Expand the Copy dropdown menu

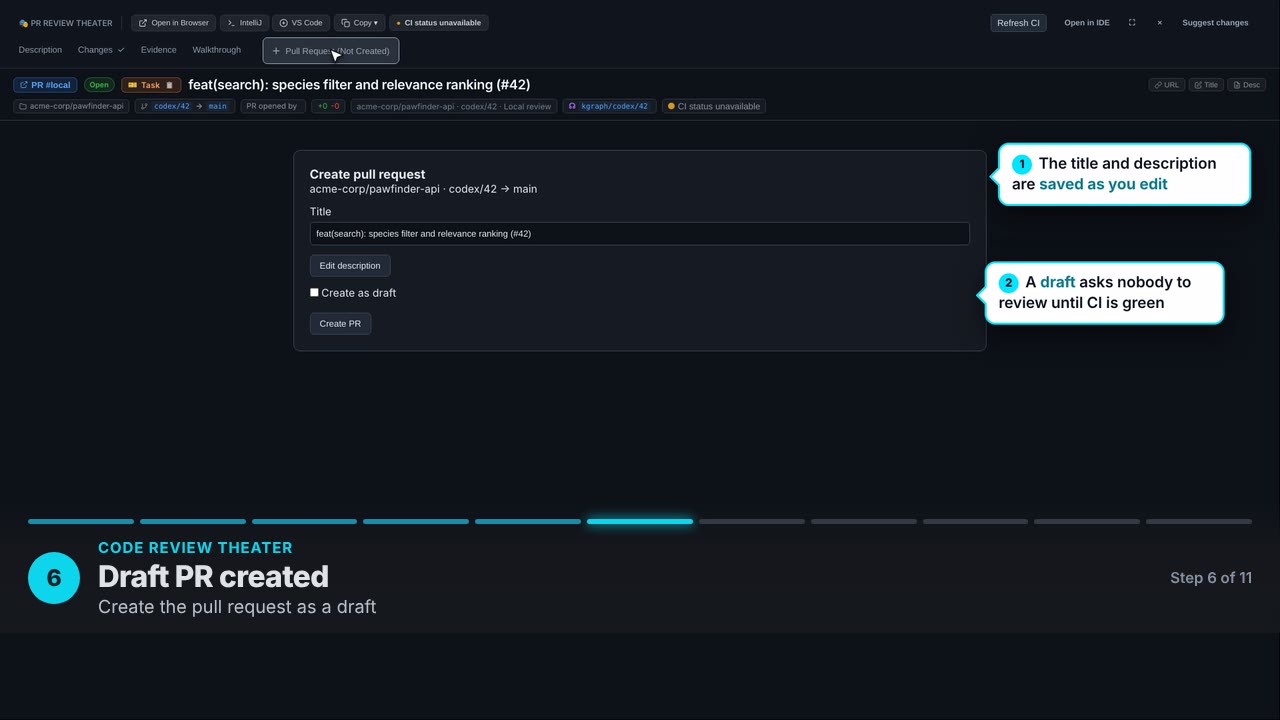click(x=359, y=23)
